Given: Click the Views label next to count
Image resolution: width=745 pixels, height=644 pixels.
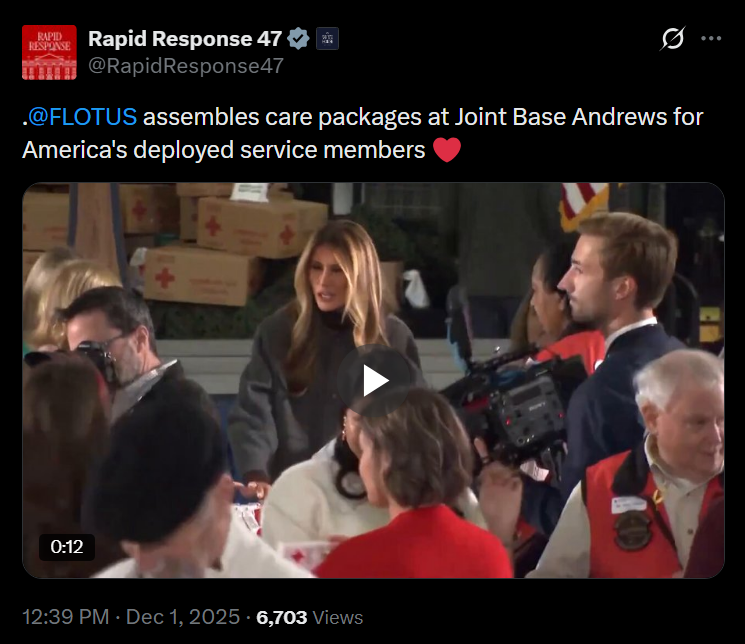Looking at the screenshot, I should coord(338,617).
